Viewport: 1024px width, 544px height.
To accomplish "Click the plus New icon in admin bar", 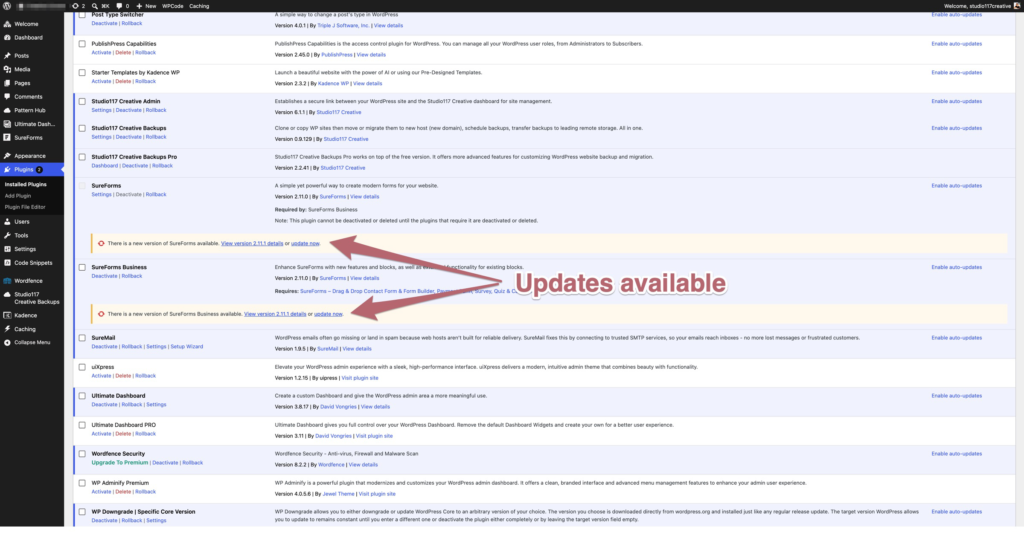I will tap(138, 6).
